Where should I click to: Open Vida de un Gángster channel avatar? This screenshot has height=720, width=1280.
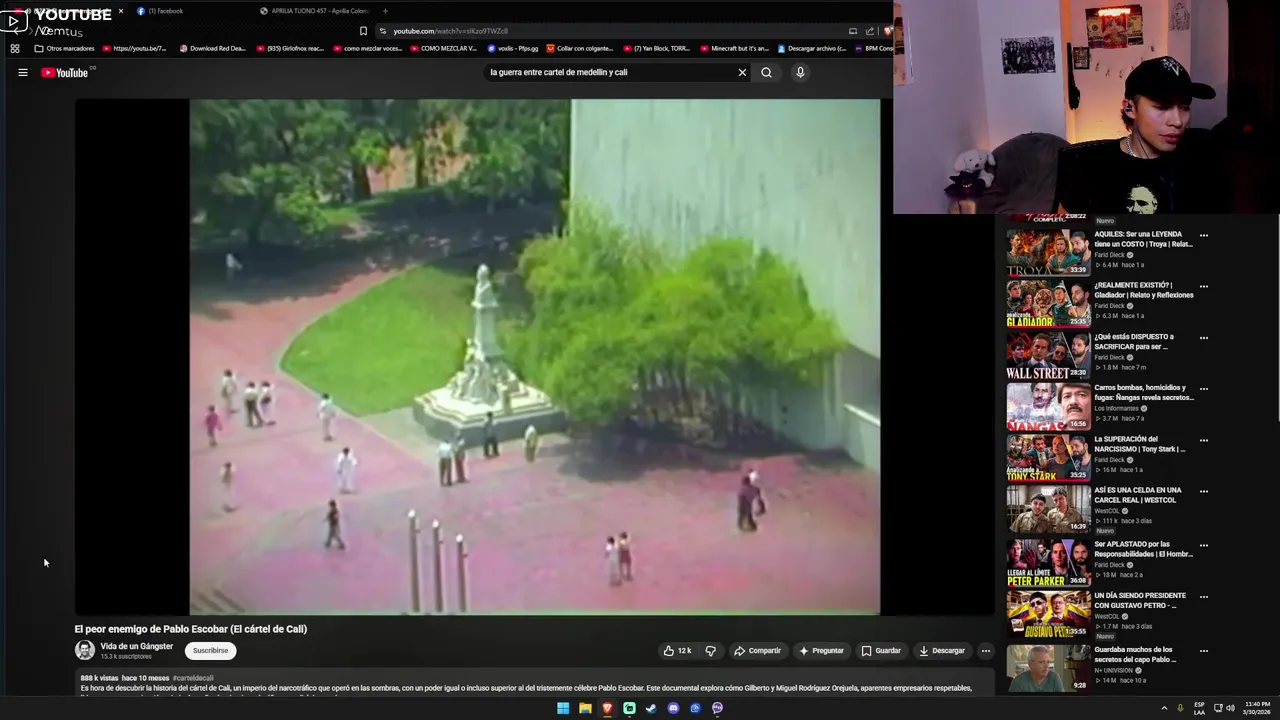click(x=85, y=650)
